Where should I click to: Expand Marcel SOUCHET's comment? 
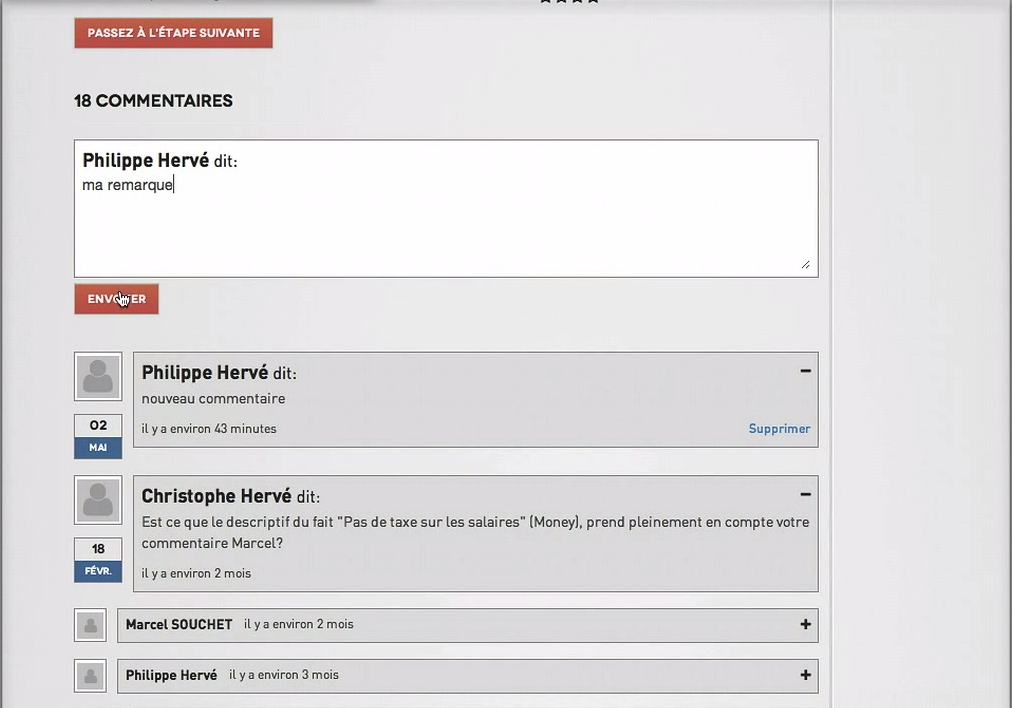click(x=805, y=624)
